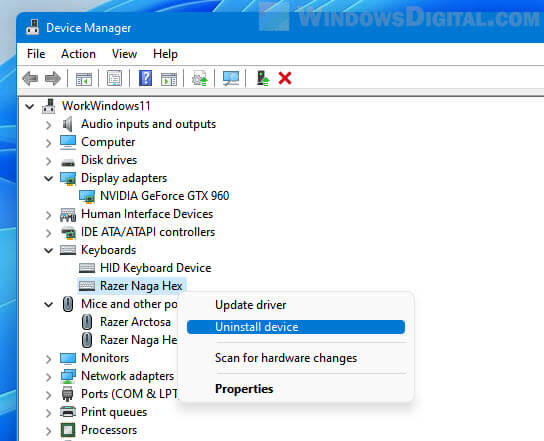Select the 'Print queues' text label
Viewport: 544px width, 441px height.
pyautogui.click(x=114, y=412)
